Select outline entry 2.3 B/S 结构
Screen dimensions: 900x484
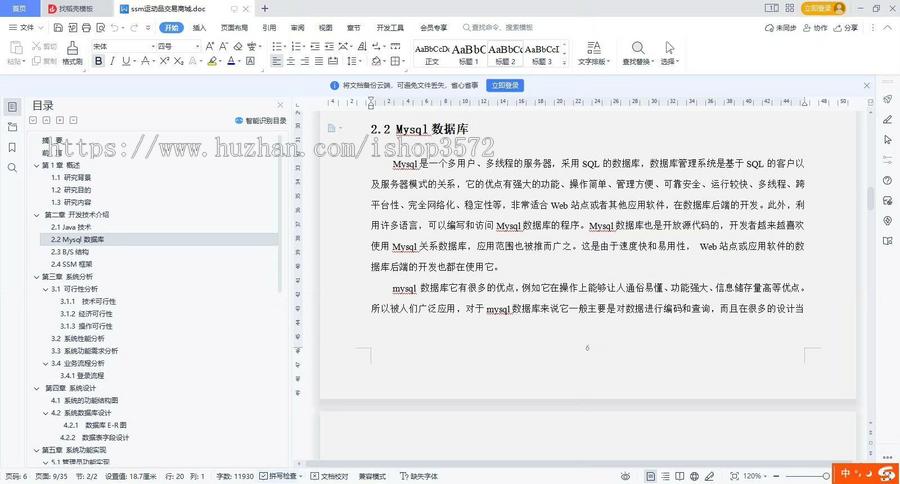(x=70, y=251)
